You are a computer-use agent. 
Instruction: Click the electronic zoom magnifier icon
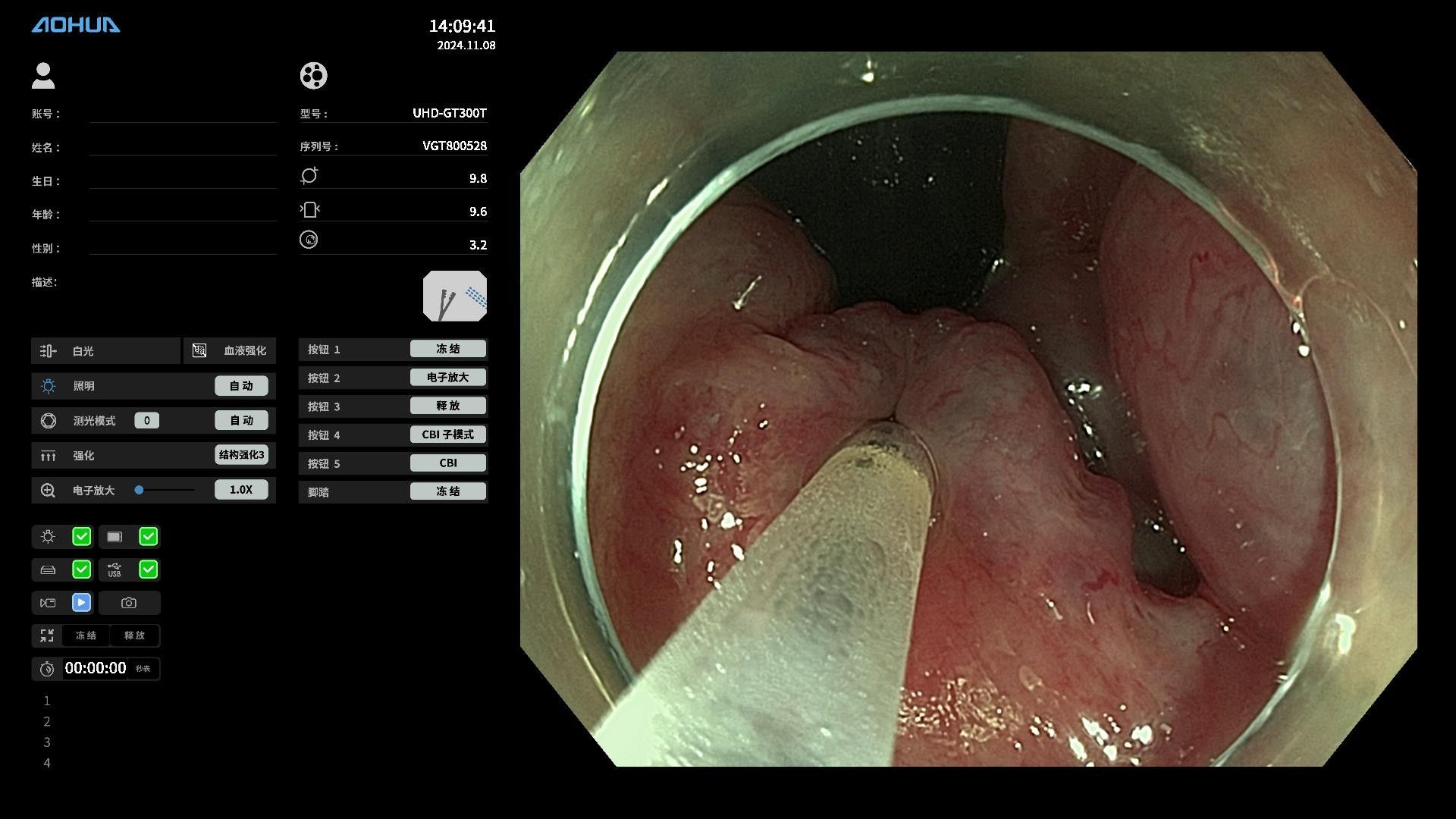pos(48,491)
